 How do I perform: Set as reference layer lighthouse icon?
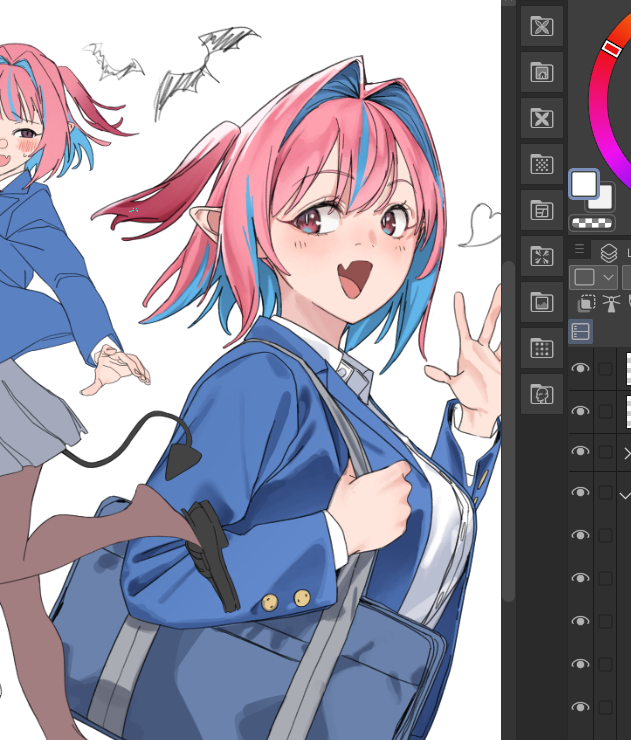[x=611, y=303]
